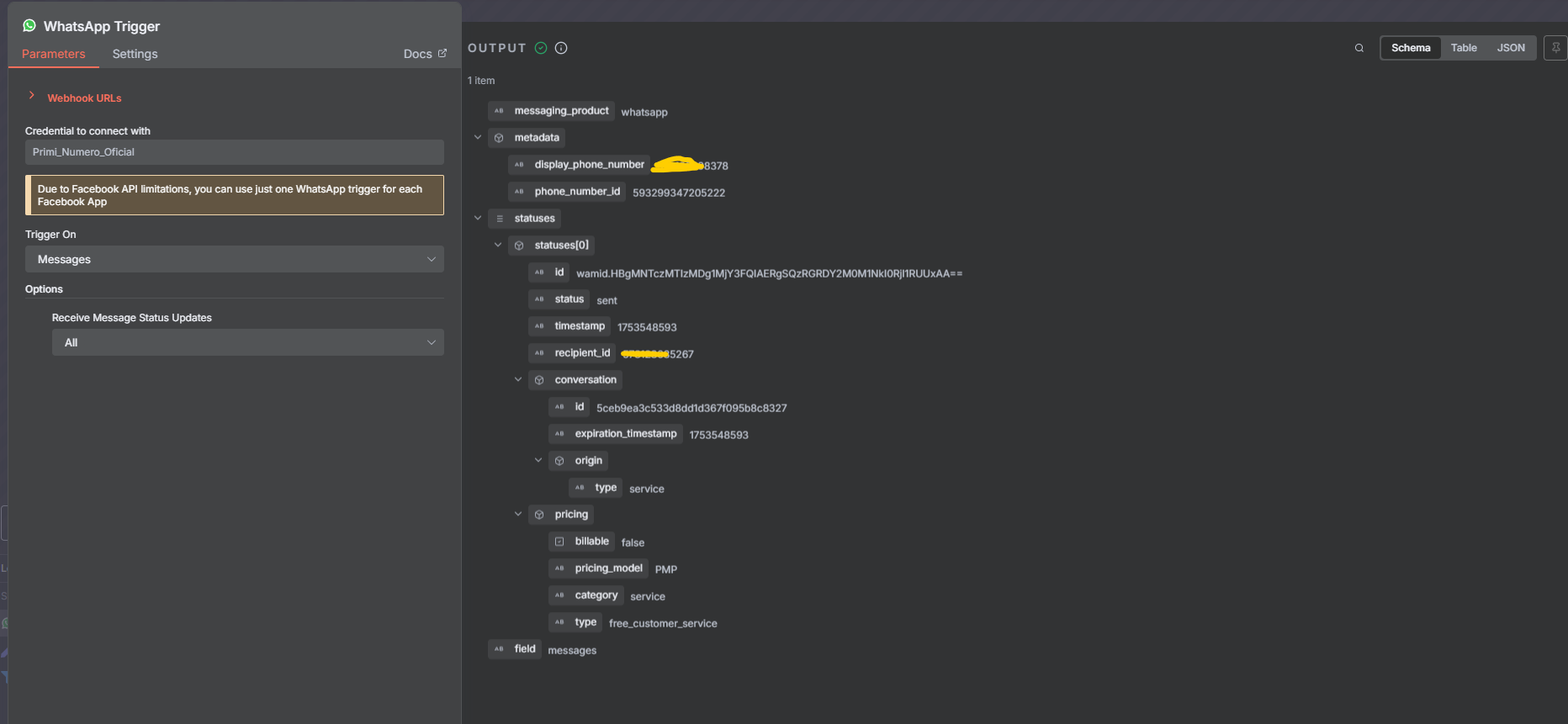This screenshot has height=724, width=1568.
Task: Select the Schema view tab
Action: tap(1411, 48)
